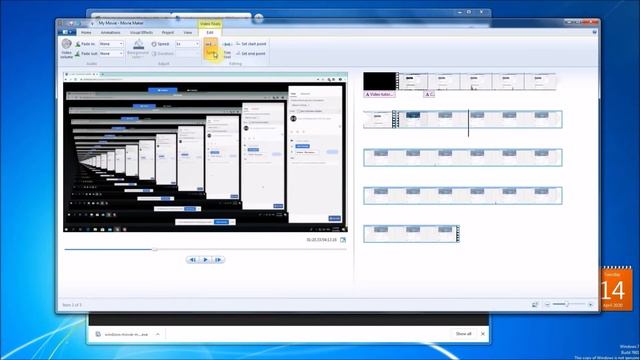Click the zoom out minus button
The image size is (640, 360).
[547, 304]
